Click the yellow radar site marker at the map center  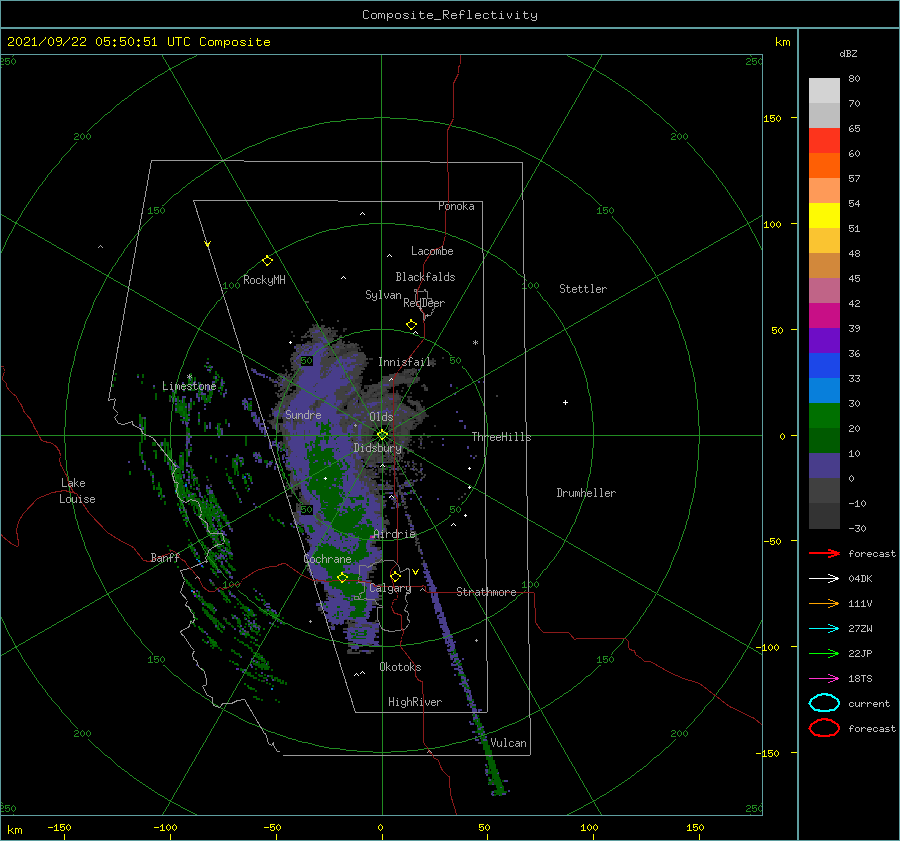(x=382, y=435)
